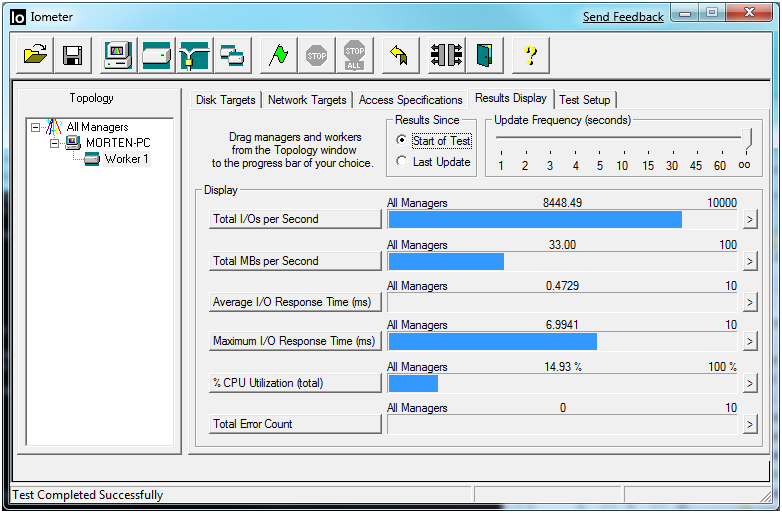Click Maximum I/O Response Time (ms) button
This screenshot has height=513, width=782.
click(x=295, y=342)
